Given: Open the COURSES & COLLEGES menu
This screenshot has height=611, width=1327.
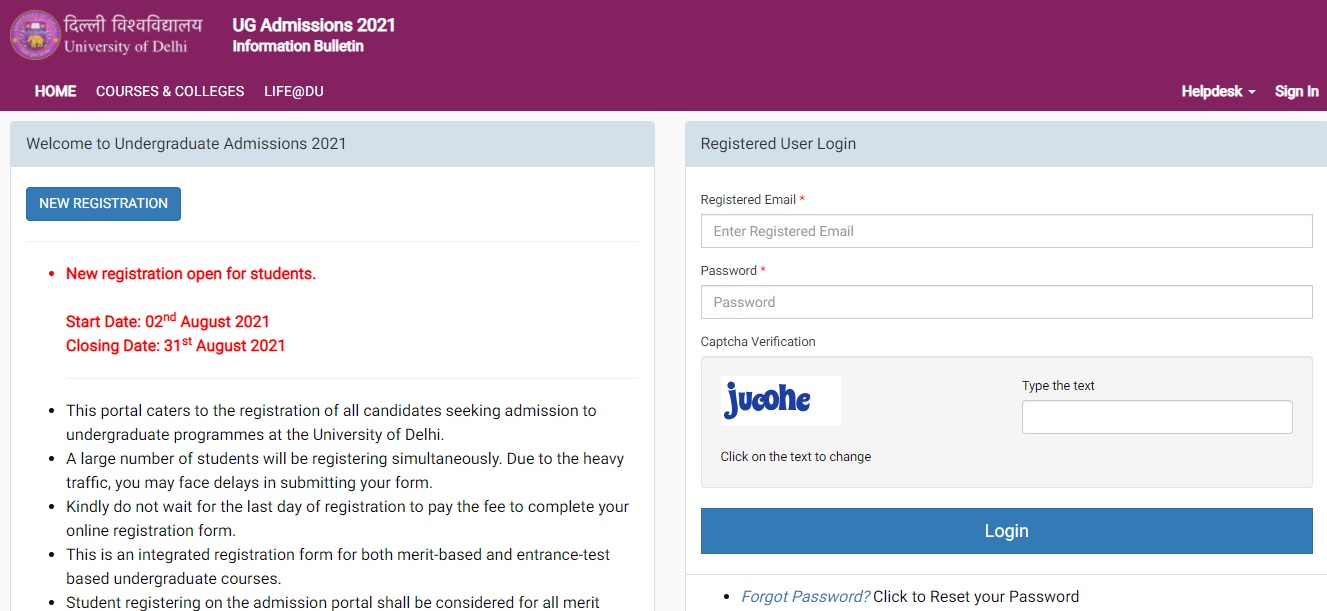Looking at the screenshot, I should [170, 91].
